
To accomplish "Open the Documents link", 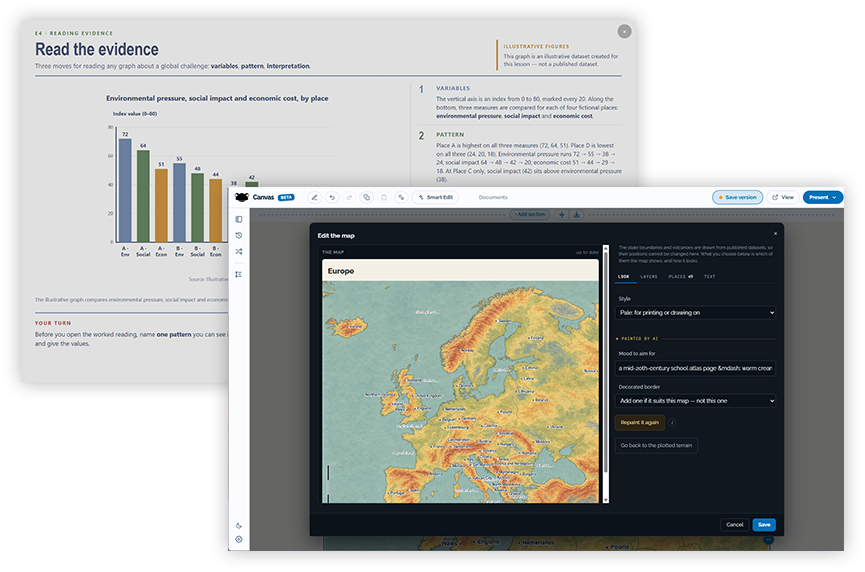I will 493,197.
